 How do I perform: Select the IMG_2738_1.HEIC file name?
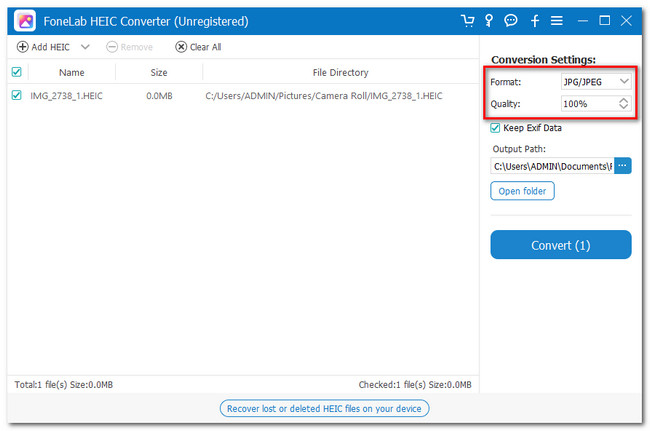click(x=66, y=96)
